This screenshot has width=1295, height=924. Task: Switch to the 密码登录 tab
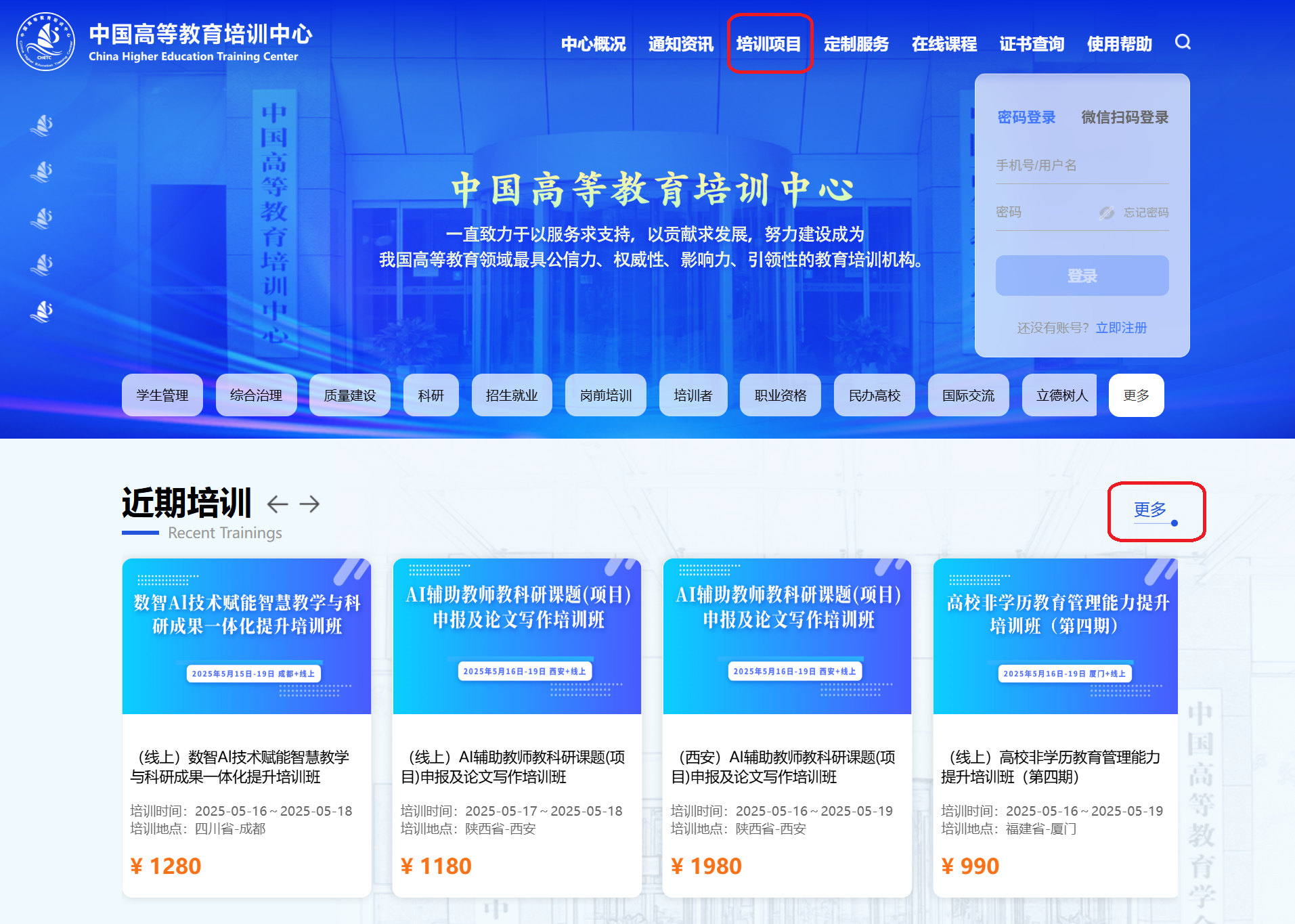pos(1026,117)
